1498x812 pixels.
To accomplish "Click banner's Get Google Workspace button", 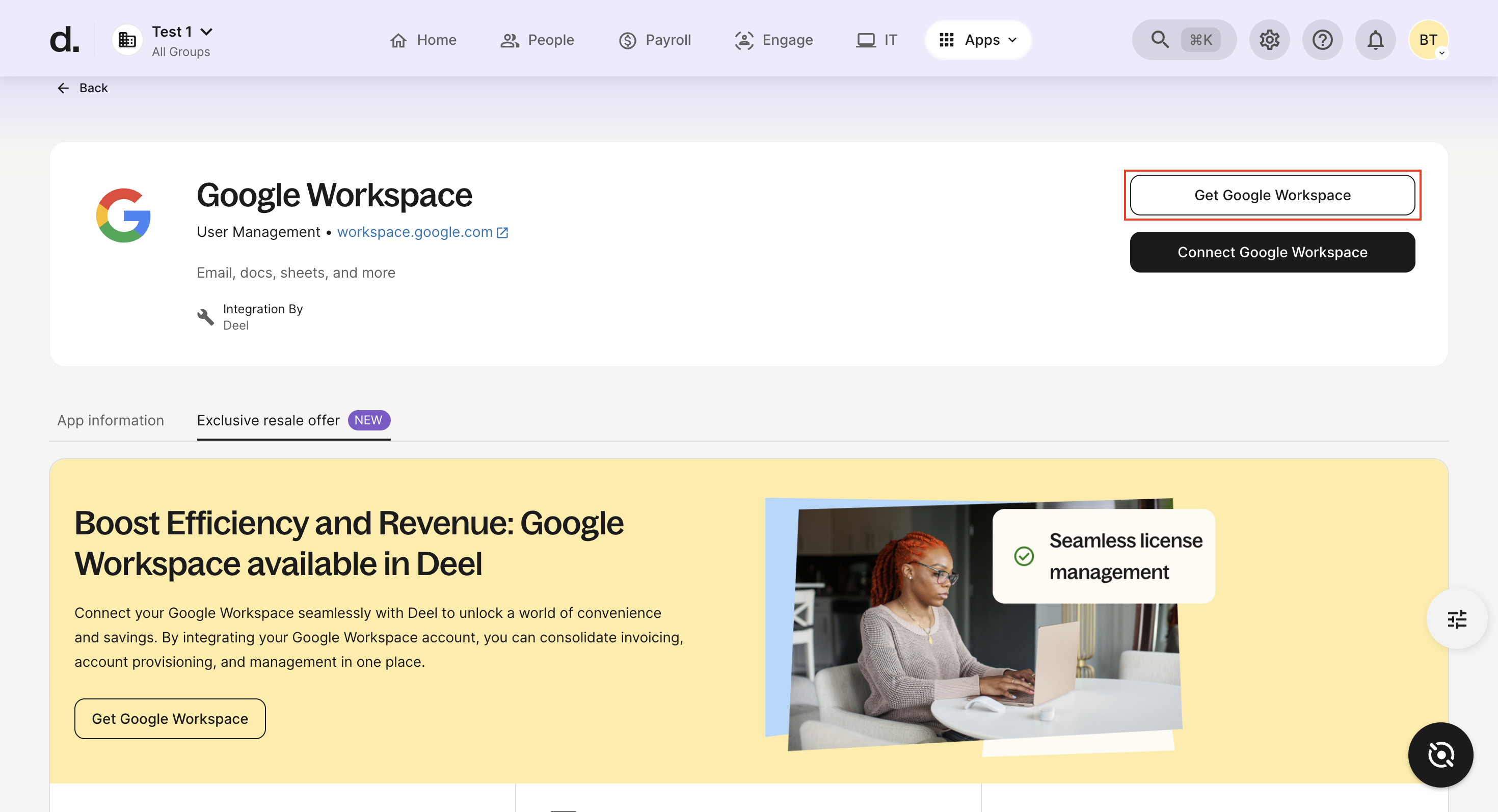I will pos(170,719).
